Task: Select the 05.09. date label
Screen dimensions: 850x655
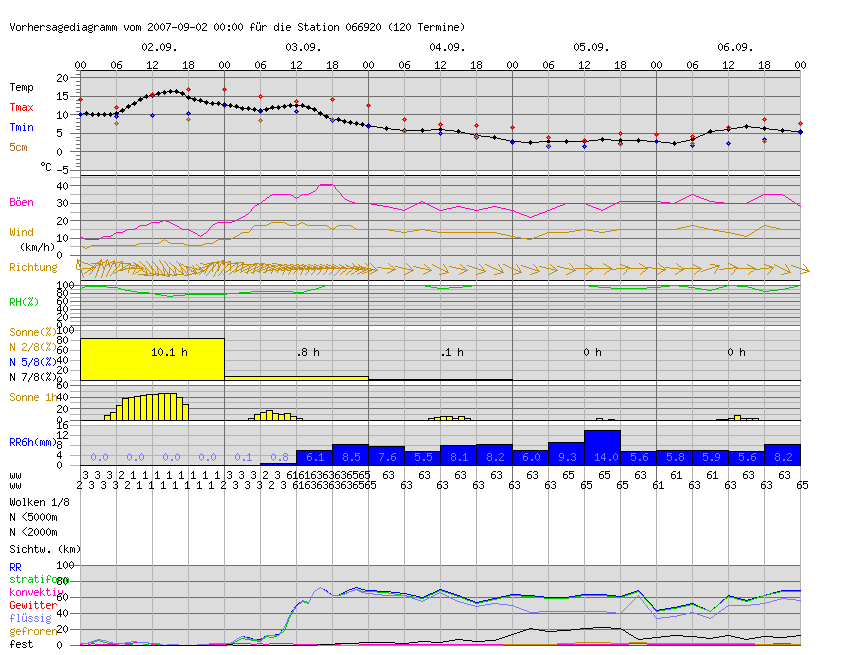Action: [x=591, y=47]
